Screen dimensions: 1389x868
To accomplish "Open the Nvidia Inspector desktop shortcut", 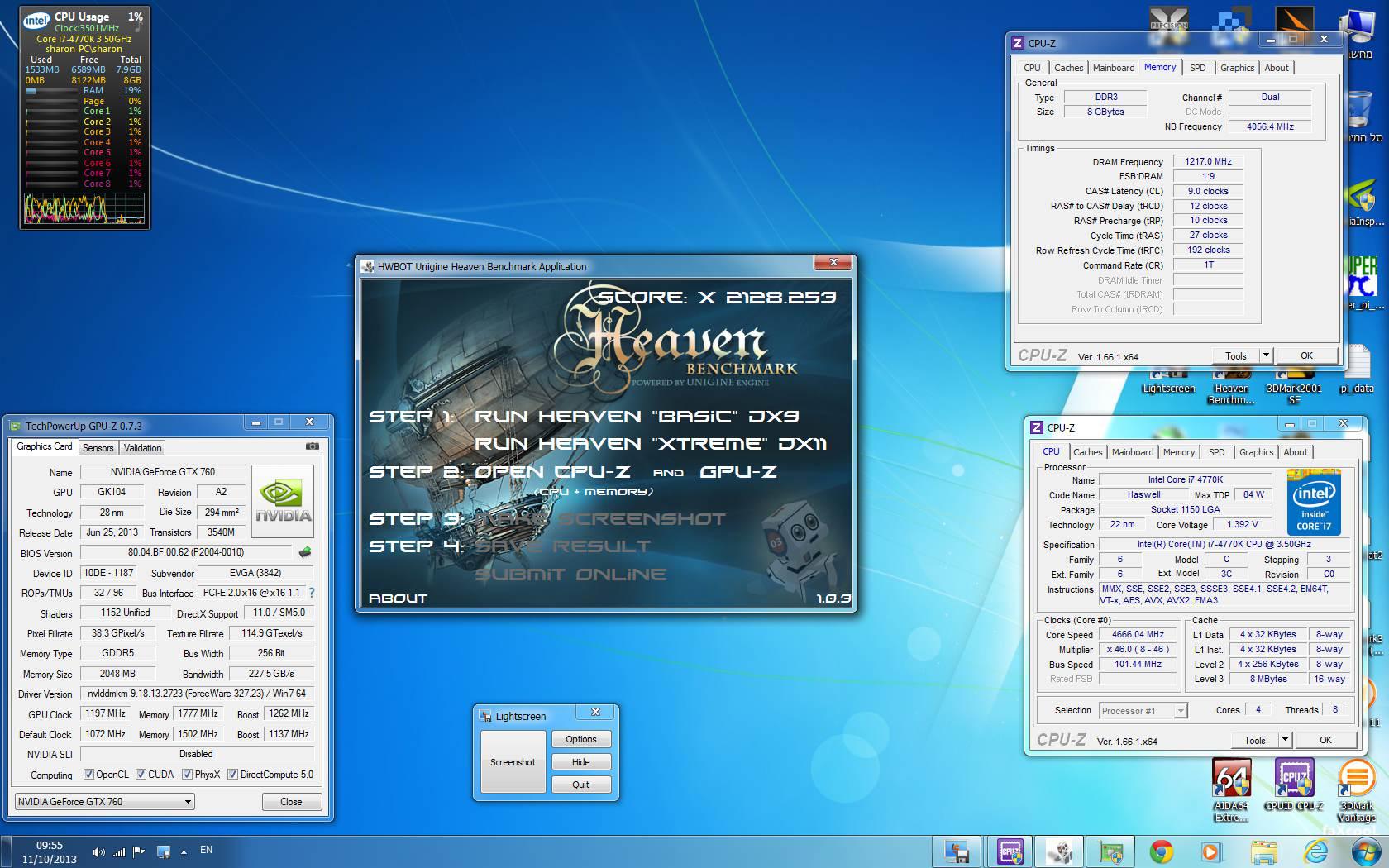I will point(1363,203).
